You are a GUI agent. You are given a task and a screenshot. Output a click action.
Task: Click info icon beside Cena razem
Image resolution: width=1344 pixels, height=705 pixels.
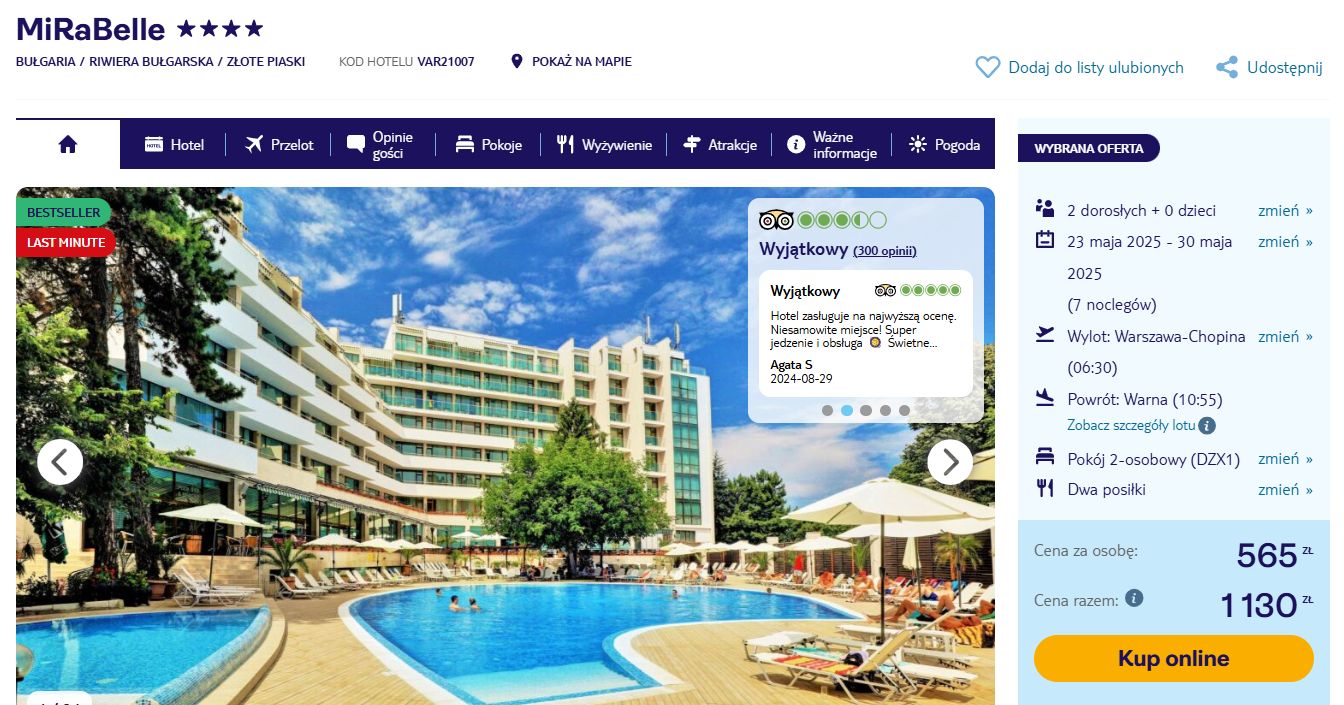tap(1134, 598)
